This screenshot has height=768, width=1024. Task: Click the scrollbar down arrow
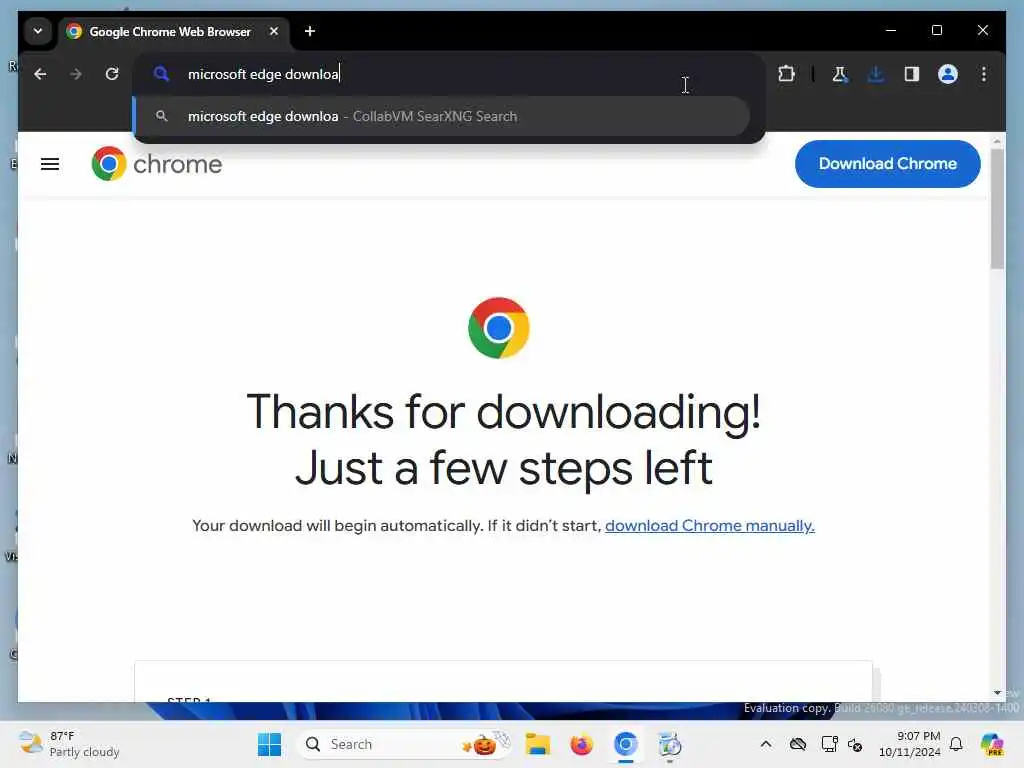click(997, 693)
